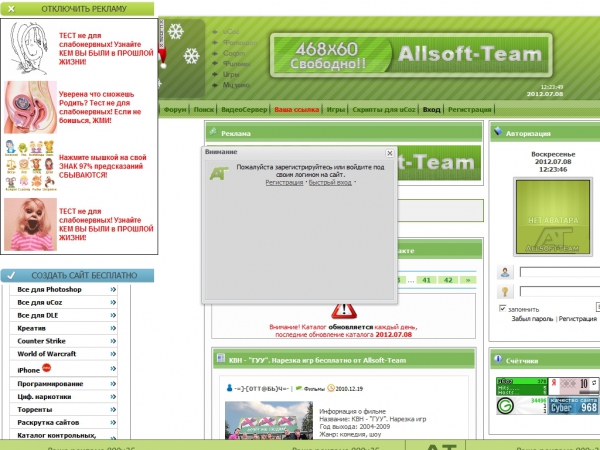
Task: Expand the Программирование category arrow
Action: coord(113,384)
